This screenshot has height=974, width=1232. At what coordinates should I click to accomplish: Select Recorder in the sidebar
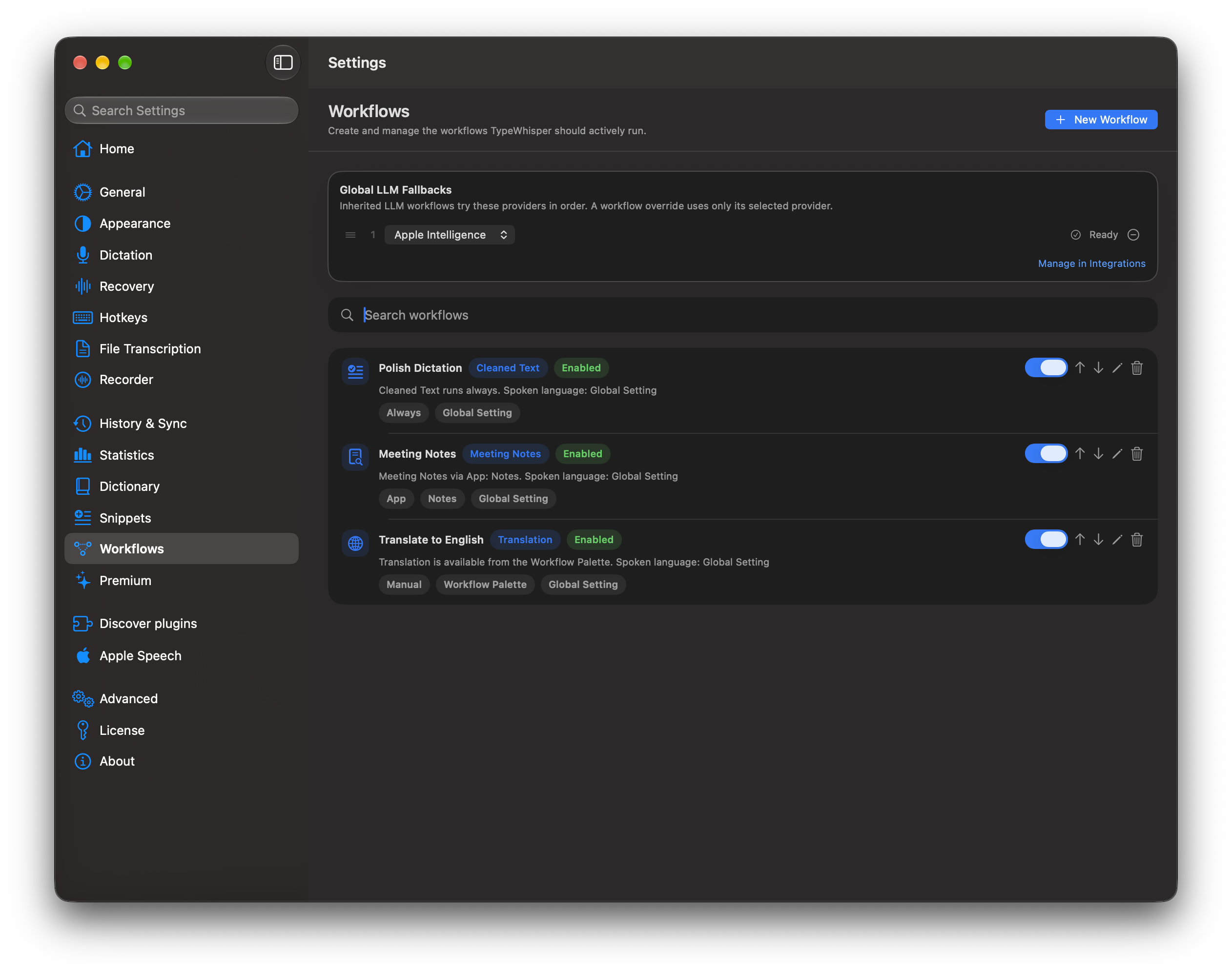click(x=182, y=379)
